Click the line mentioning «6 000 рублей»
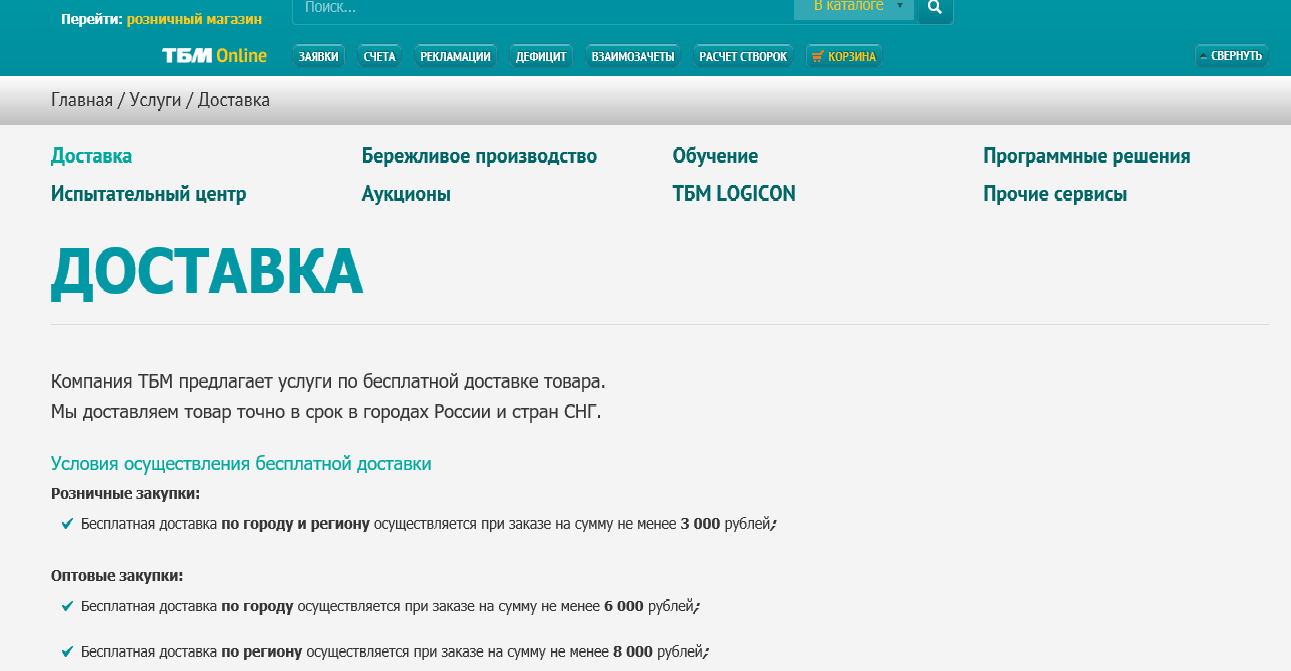1291x671 pixels. click(391, 606)
